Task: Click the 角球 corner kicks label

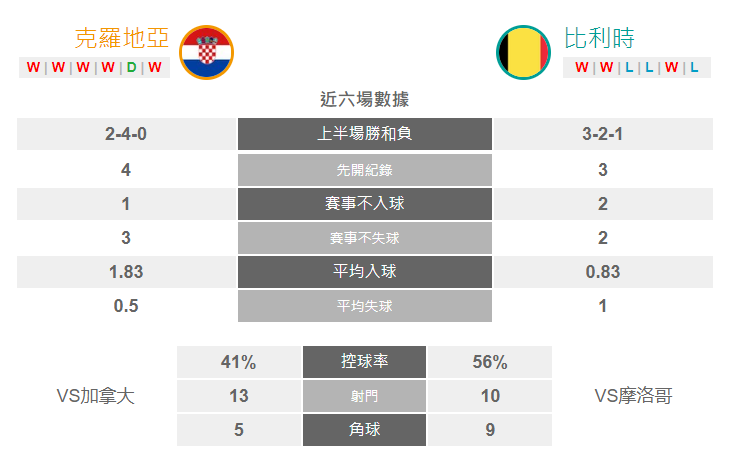Action: click(365, 430)
